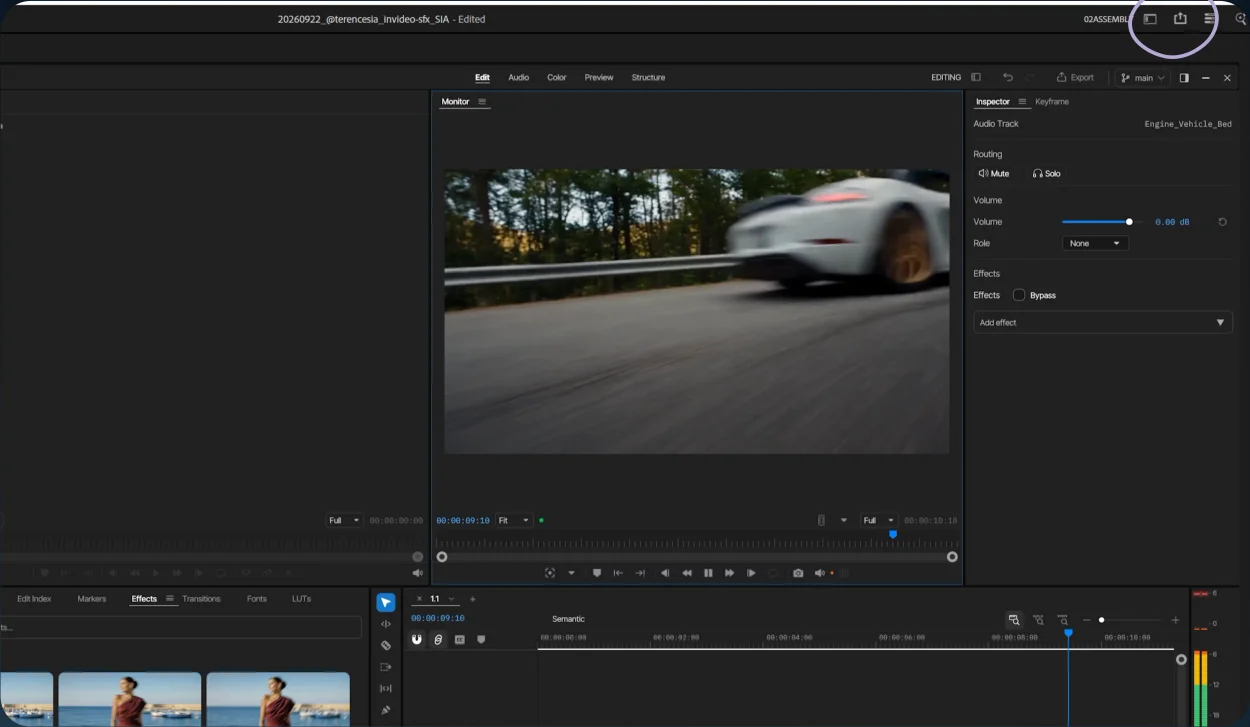Toggle linked selection in timeline
Viewport: 1250px width, 727px height.
click(438, 639)
